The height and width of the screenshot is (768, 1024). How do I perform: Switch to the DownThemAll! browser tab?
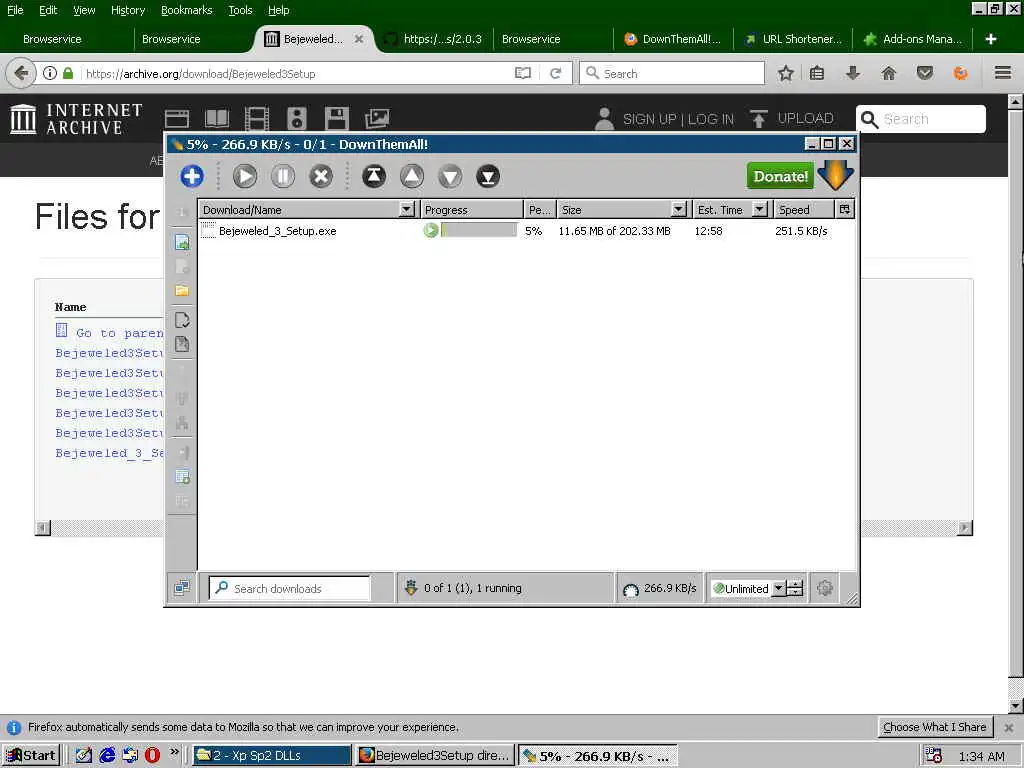pyautogui.click(x=673, y=39)
